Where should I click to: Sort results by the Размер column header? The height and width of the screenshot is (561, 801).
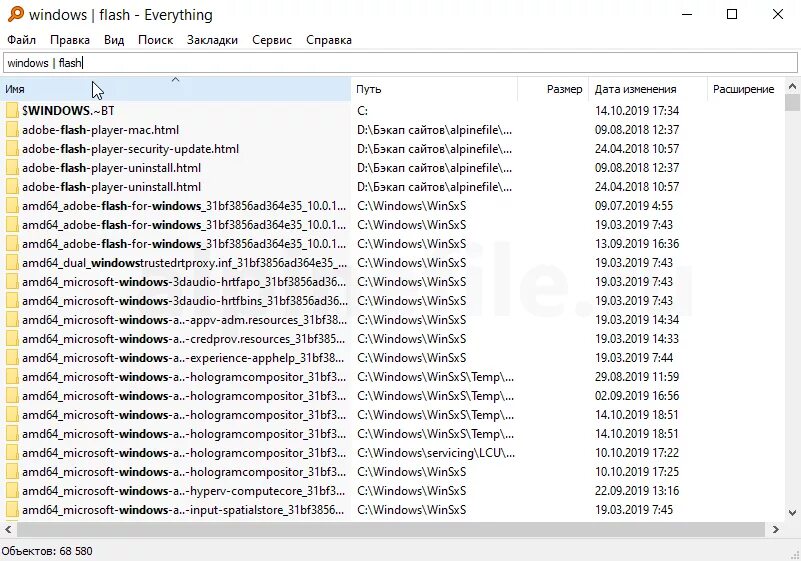click(x=553, y=89)
